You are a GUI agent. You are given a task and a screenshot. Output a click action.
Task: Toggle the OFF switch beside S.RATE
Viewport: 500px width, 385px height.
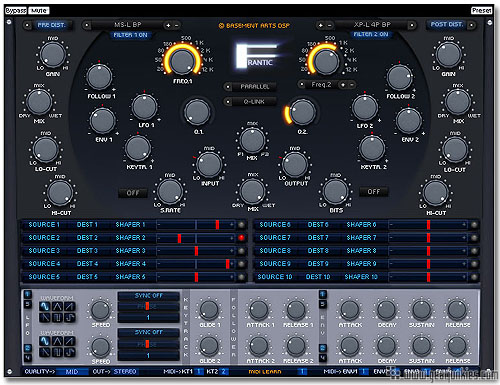coord(133,193)
